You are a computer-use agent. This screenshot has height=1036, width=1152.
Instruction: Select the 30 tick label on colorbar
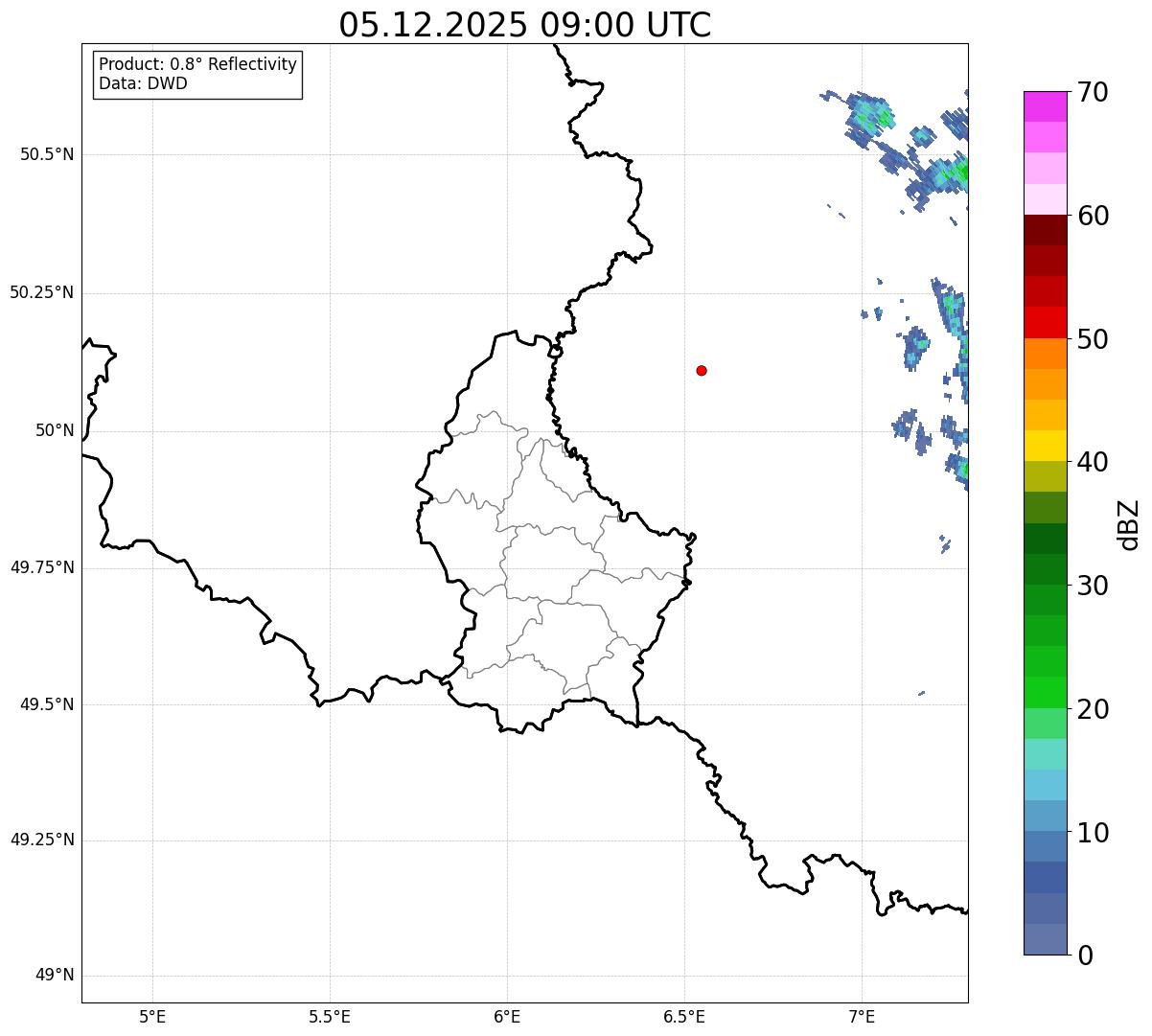pyautogui.click(x=1093, y=586)
